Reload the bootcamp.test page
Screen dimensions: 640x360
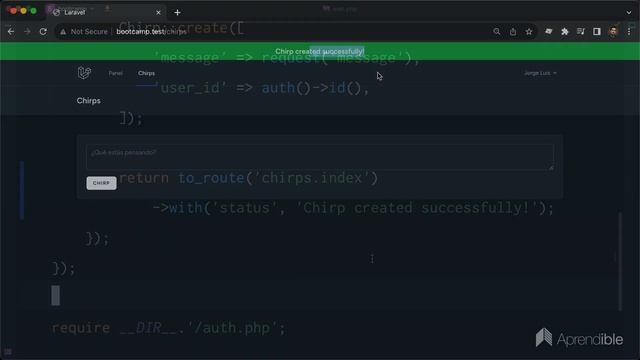click(43, 31)
